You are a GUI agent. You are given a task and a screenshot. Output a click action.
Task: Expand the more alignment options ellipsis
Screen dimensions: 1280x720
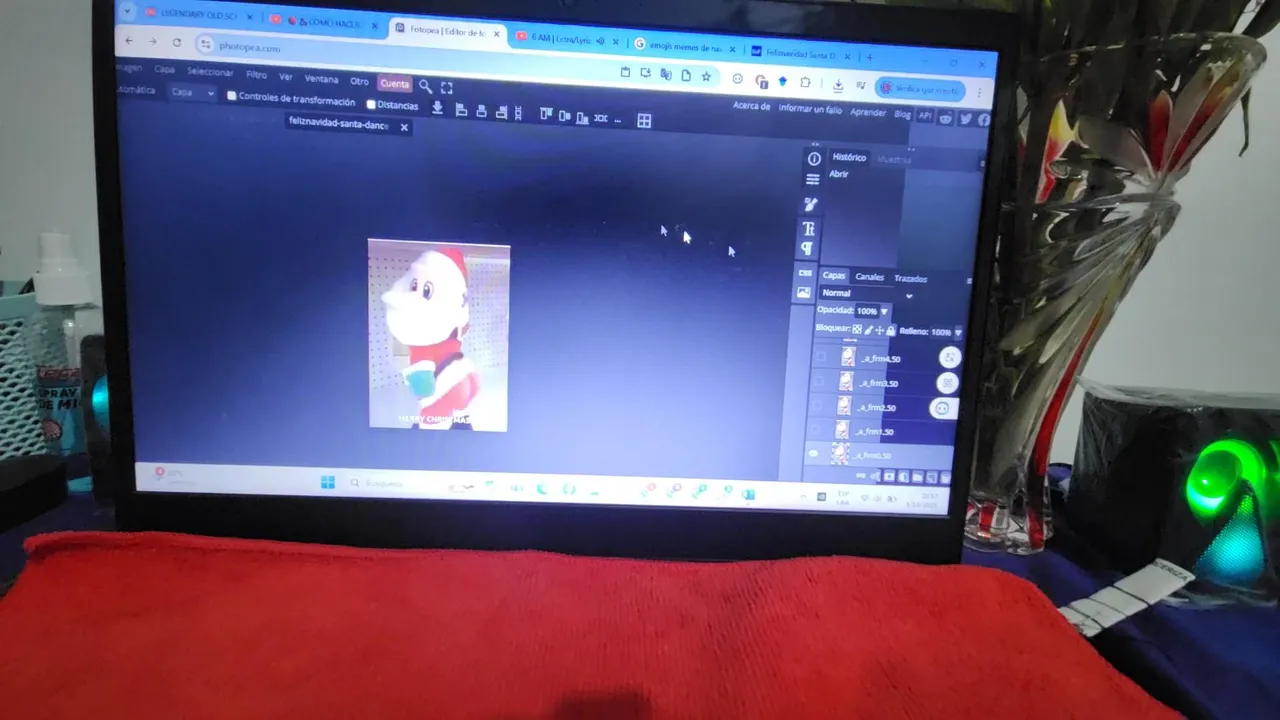pos(618,120)
